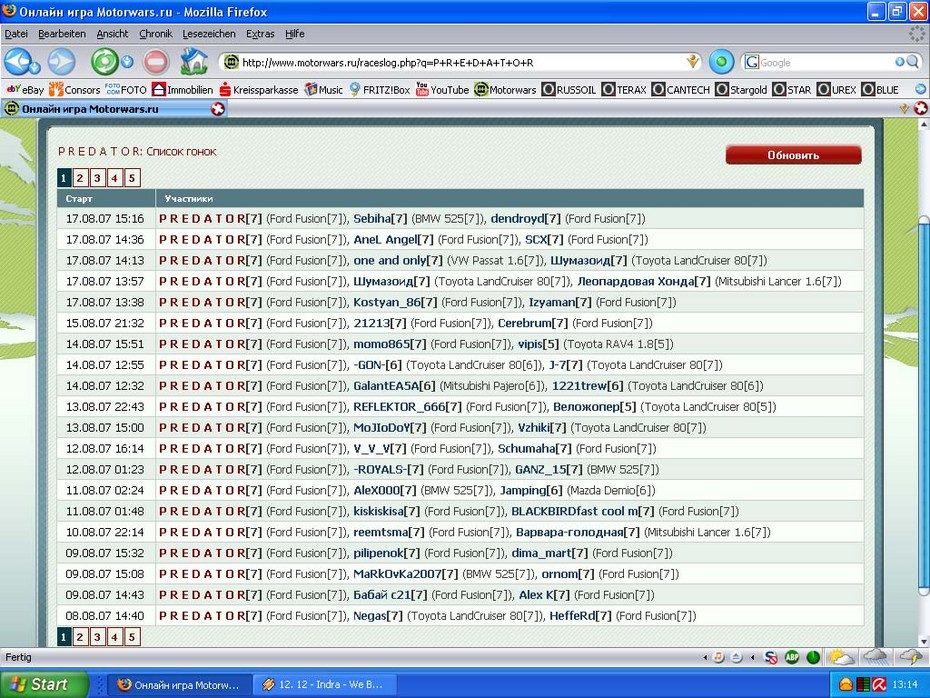Viewport: 930px width, 698px height.
Task: Open the Windows Start menu
Action: click(43, 685)
